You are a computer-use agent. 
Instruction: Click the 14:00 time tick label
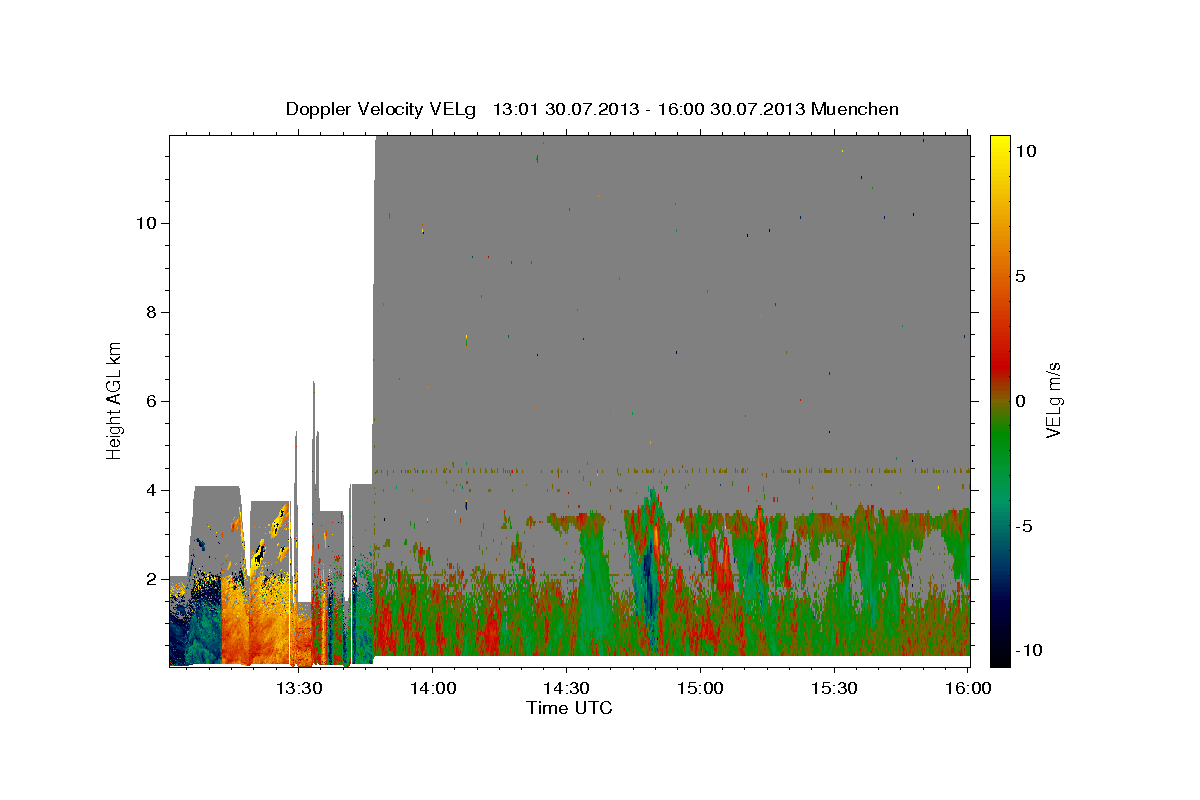tap(432, 688)
